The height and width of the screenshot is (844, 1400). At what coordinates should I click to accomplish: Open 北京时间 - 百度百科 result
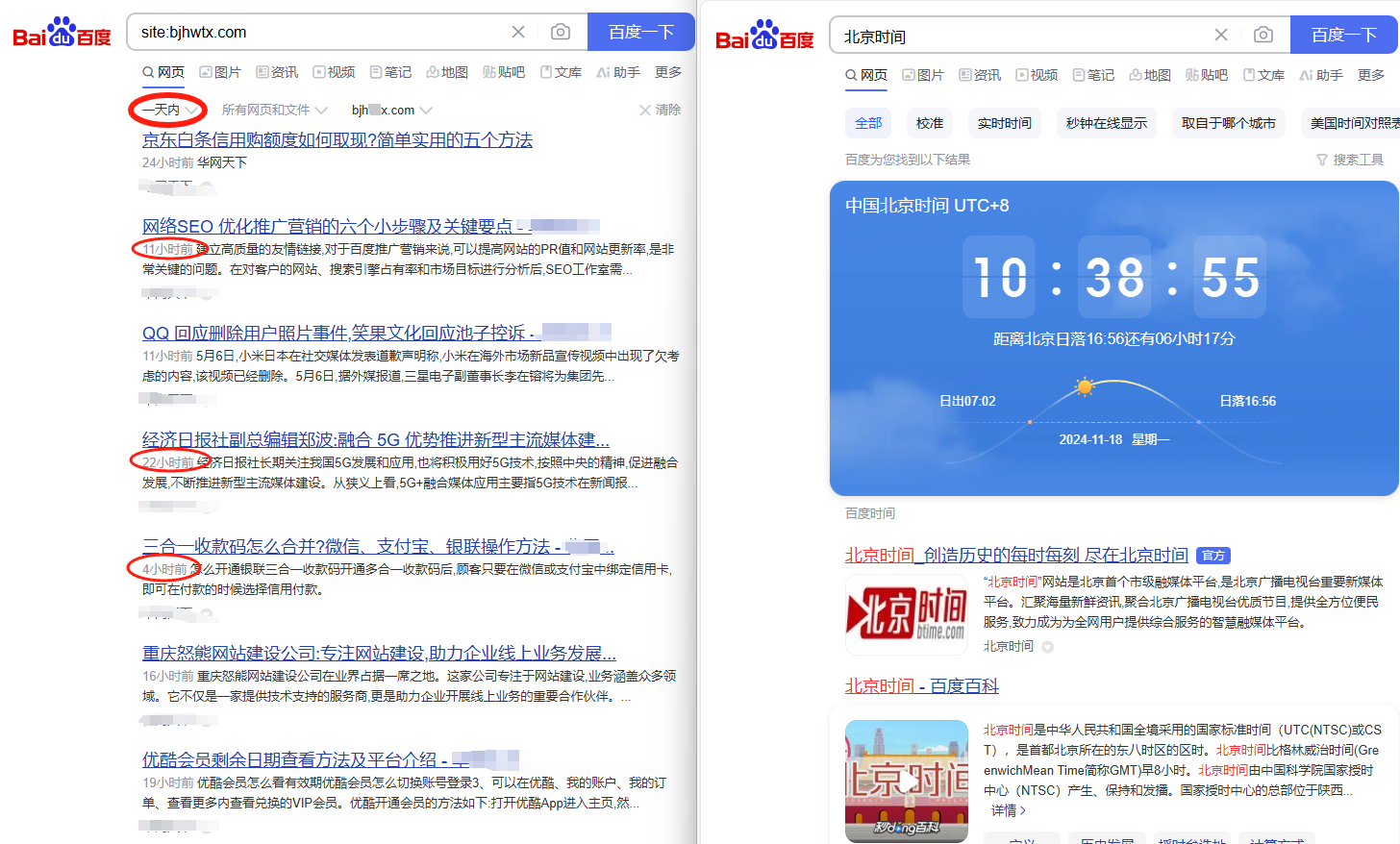pyautogui.click(x=921, y=686)
